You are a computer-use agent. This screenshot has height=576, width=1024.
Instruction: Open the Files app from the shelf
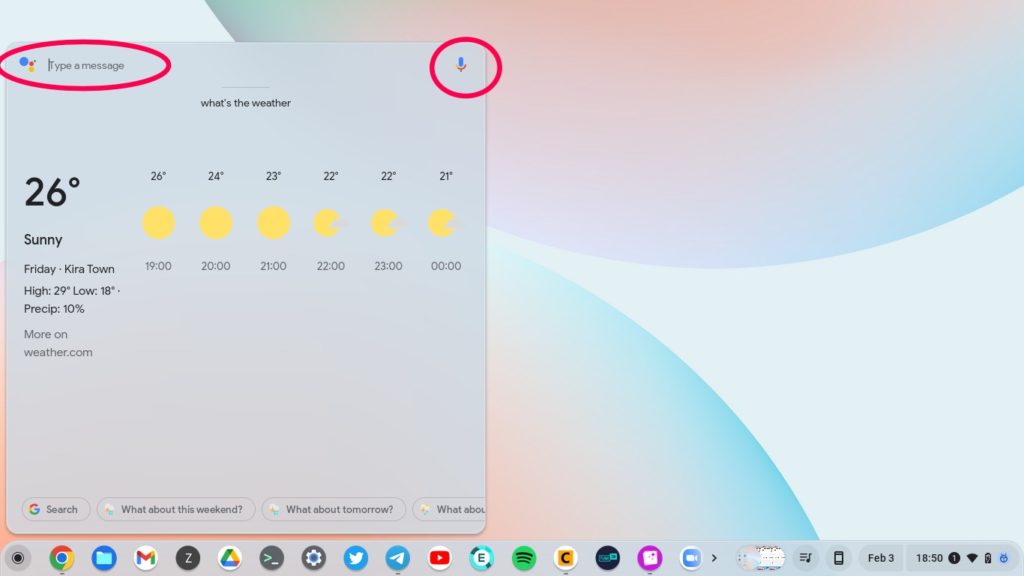click(x=104, y=558)
